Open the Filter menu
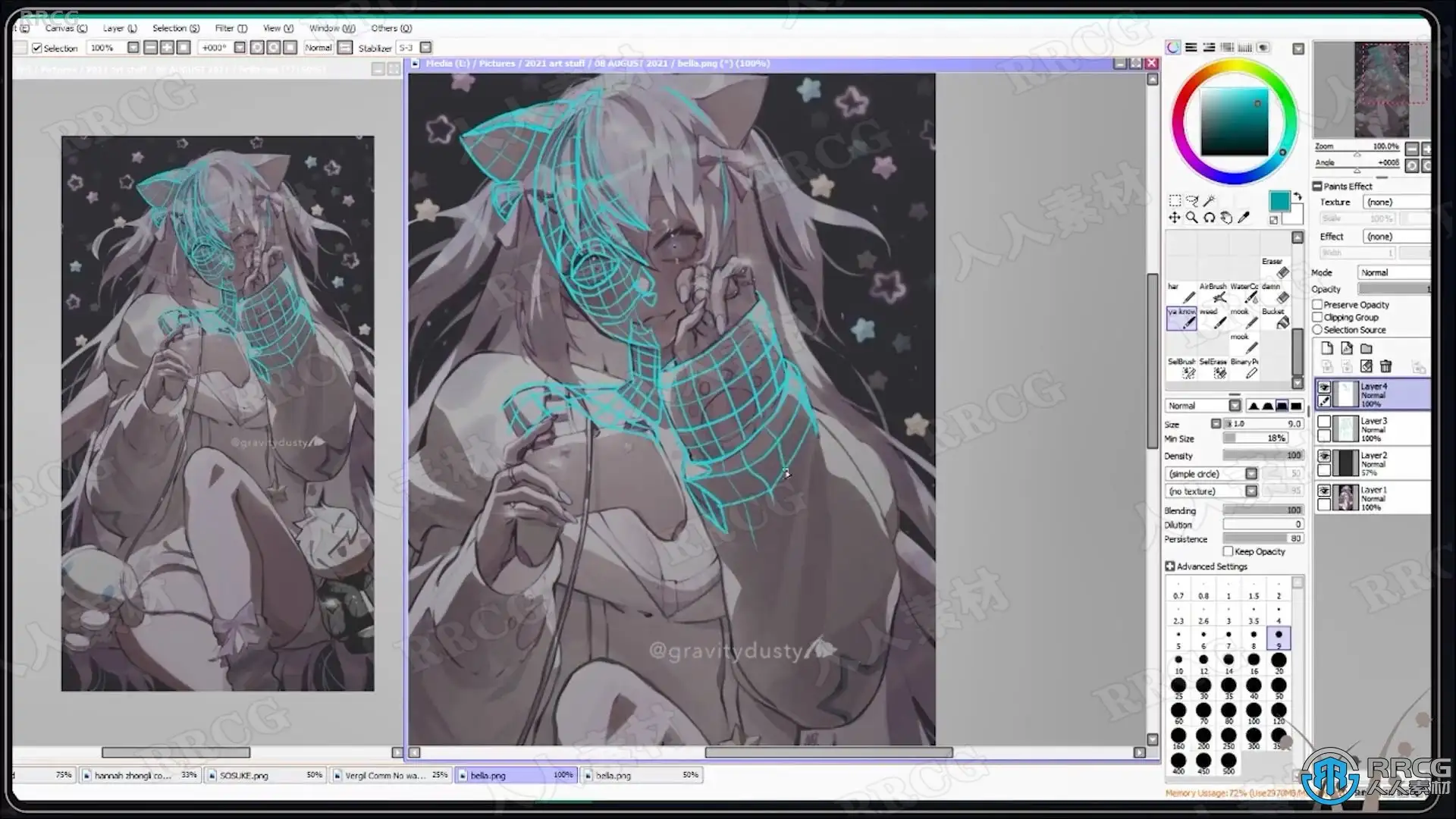Viewport: 1456px width, 819px height. (x=230, y=28)
